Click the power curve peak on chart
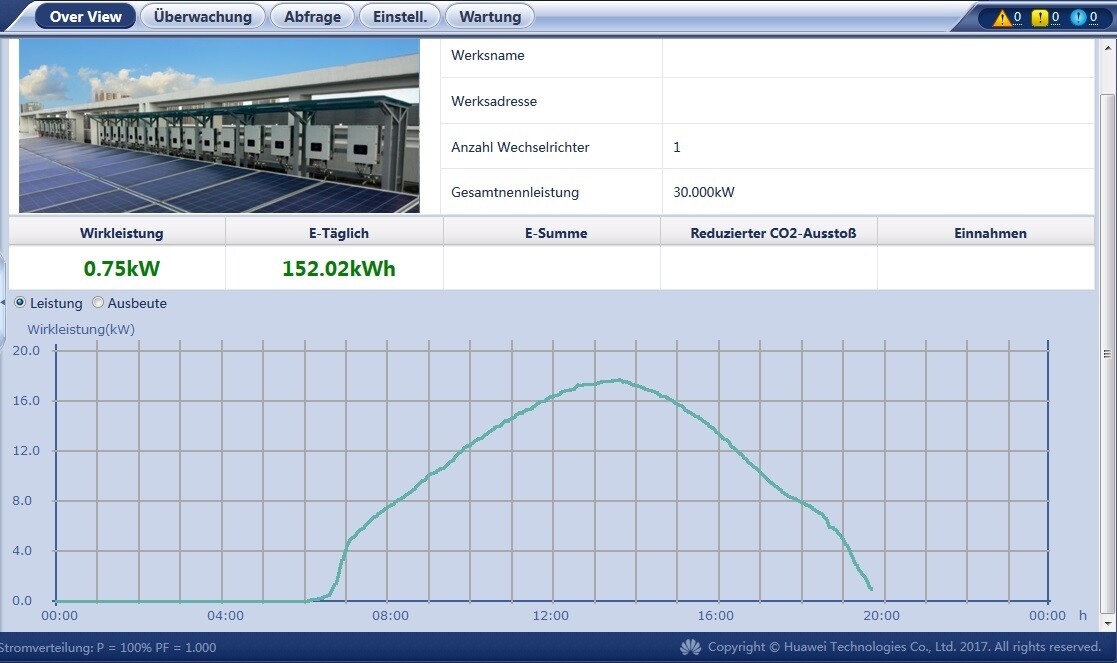The image size is (1117, 663). [618, 380]
